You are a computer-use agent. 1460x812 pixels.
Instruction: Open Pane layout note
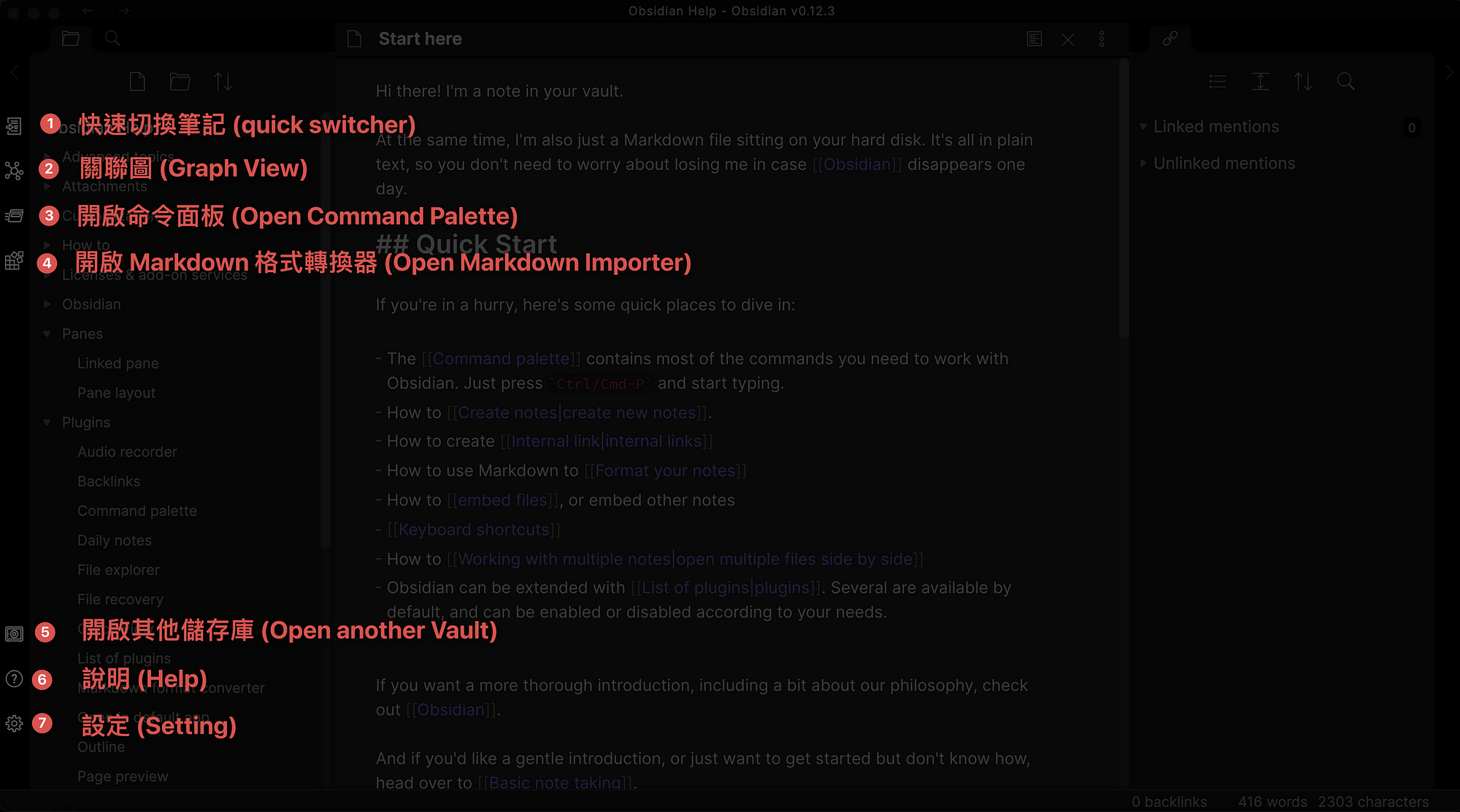(116, 393)
